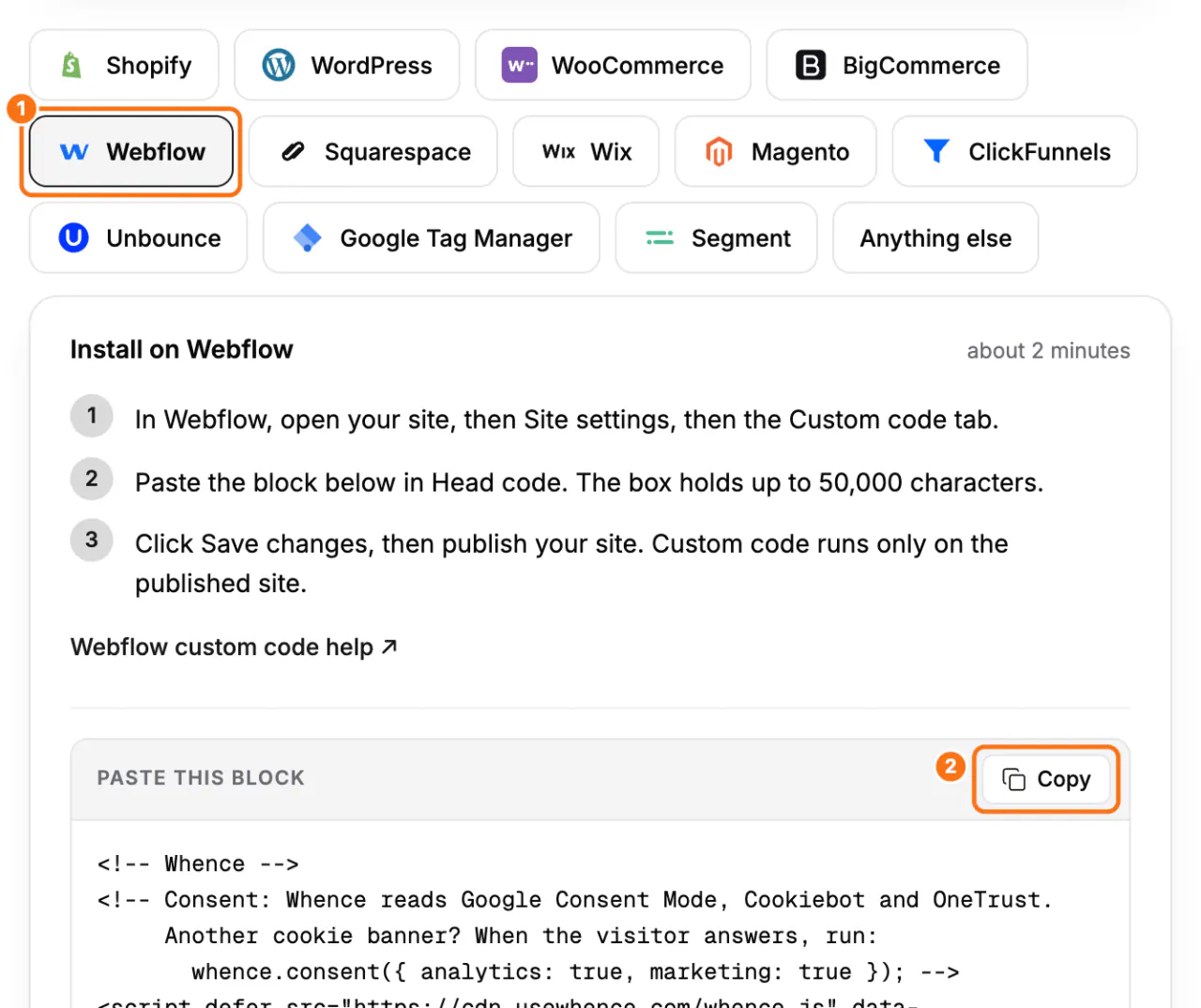Click the 'about 2 minutes' estimate text

(1048, 350)
